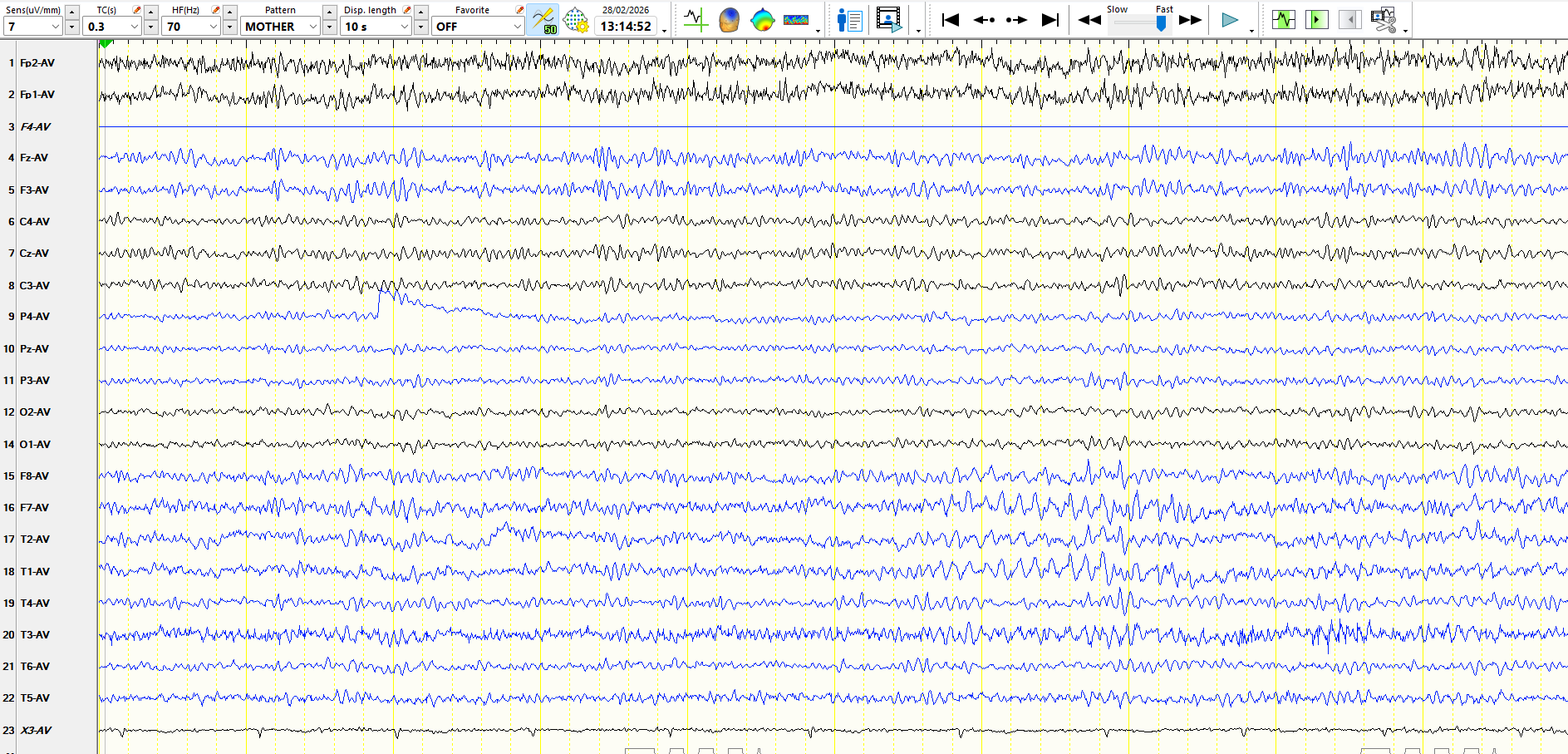
Task: Open the spectrogram trend display icon
Action: click(x=795, y=20)
